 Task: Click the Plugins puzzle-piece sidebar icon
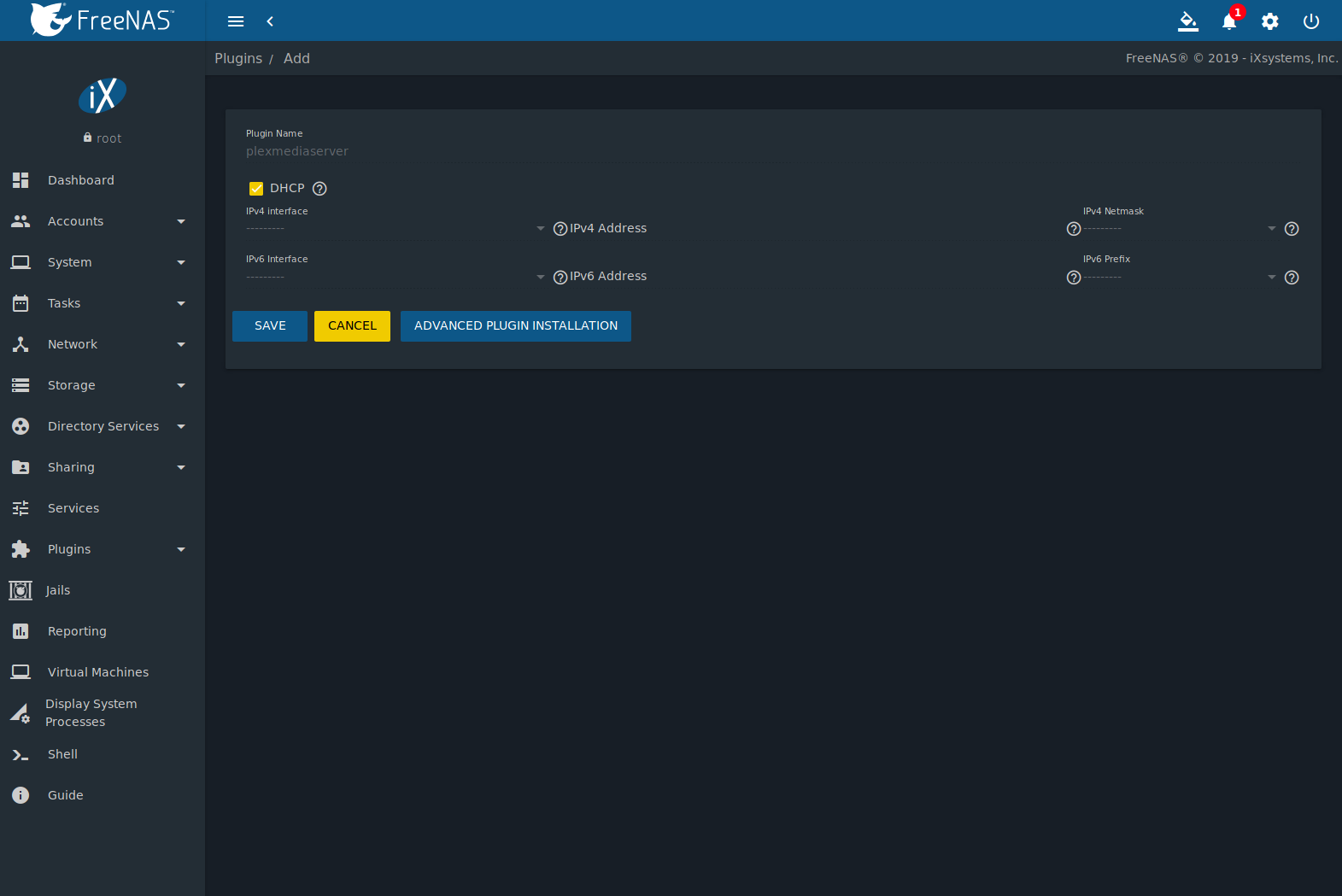[21, 549]
